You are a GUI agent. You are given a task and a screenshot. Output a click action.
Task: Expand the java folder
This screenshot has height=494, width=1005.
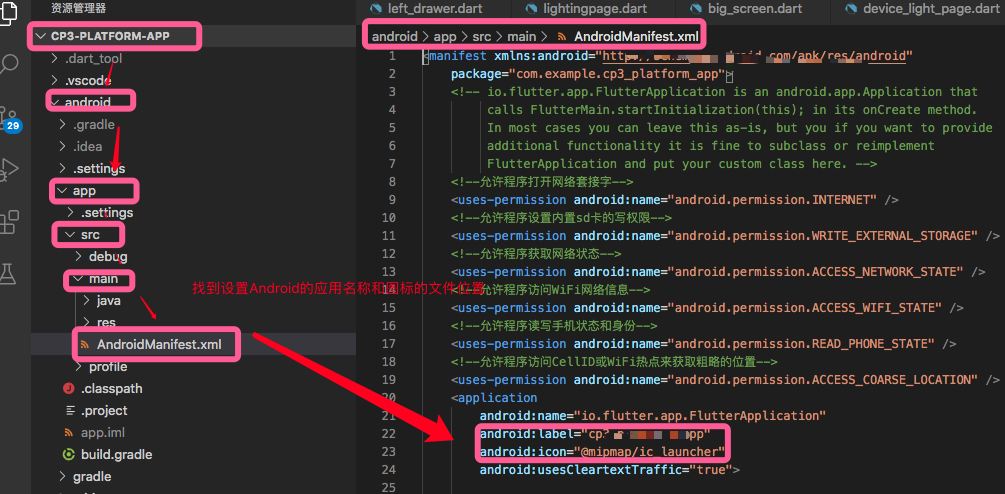tap(108, 301)
